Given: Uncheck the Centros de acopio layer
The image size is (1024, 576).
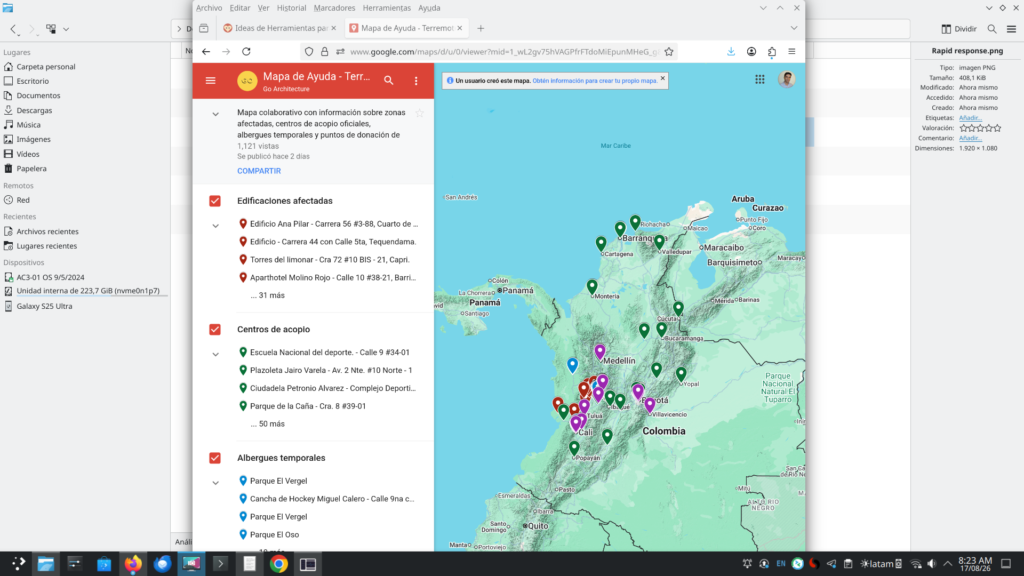Looking at the screenshot, I should click(x=215, y=329).
